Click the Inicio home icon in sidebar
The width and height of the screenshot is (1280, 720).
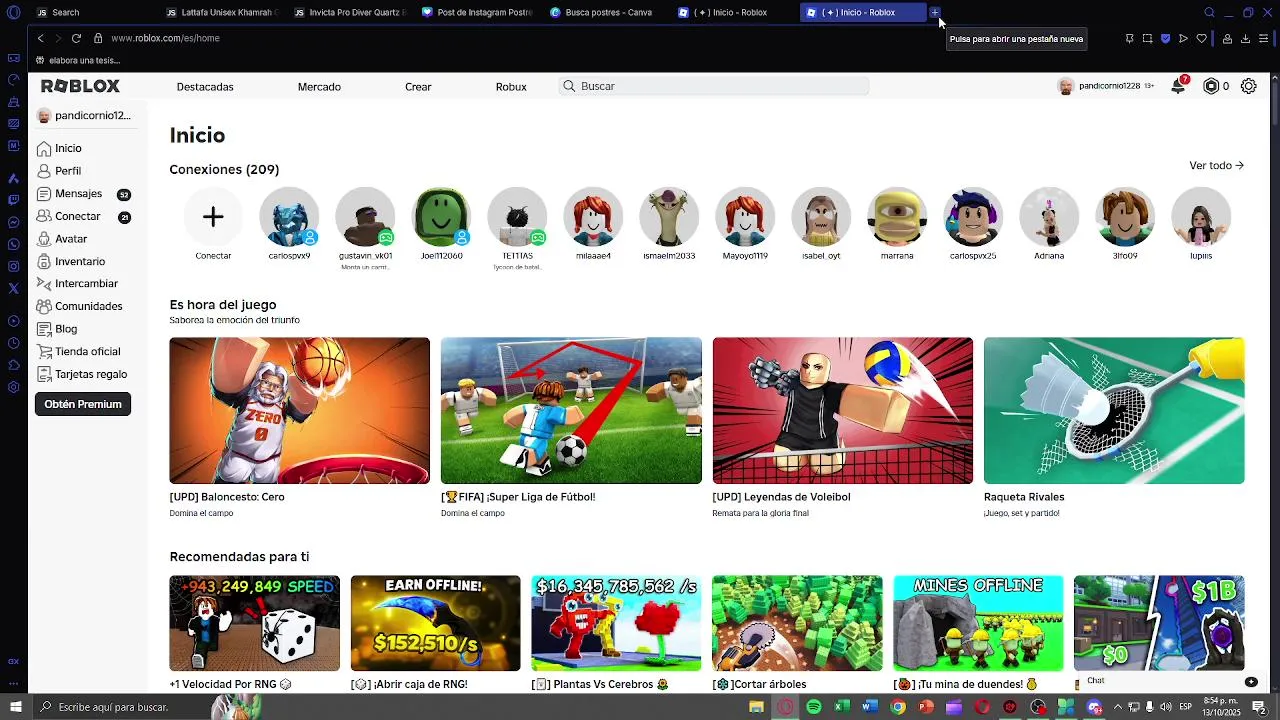[44, 148]
